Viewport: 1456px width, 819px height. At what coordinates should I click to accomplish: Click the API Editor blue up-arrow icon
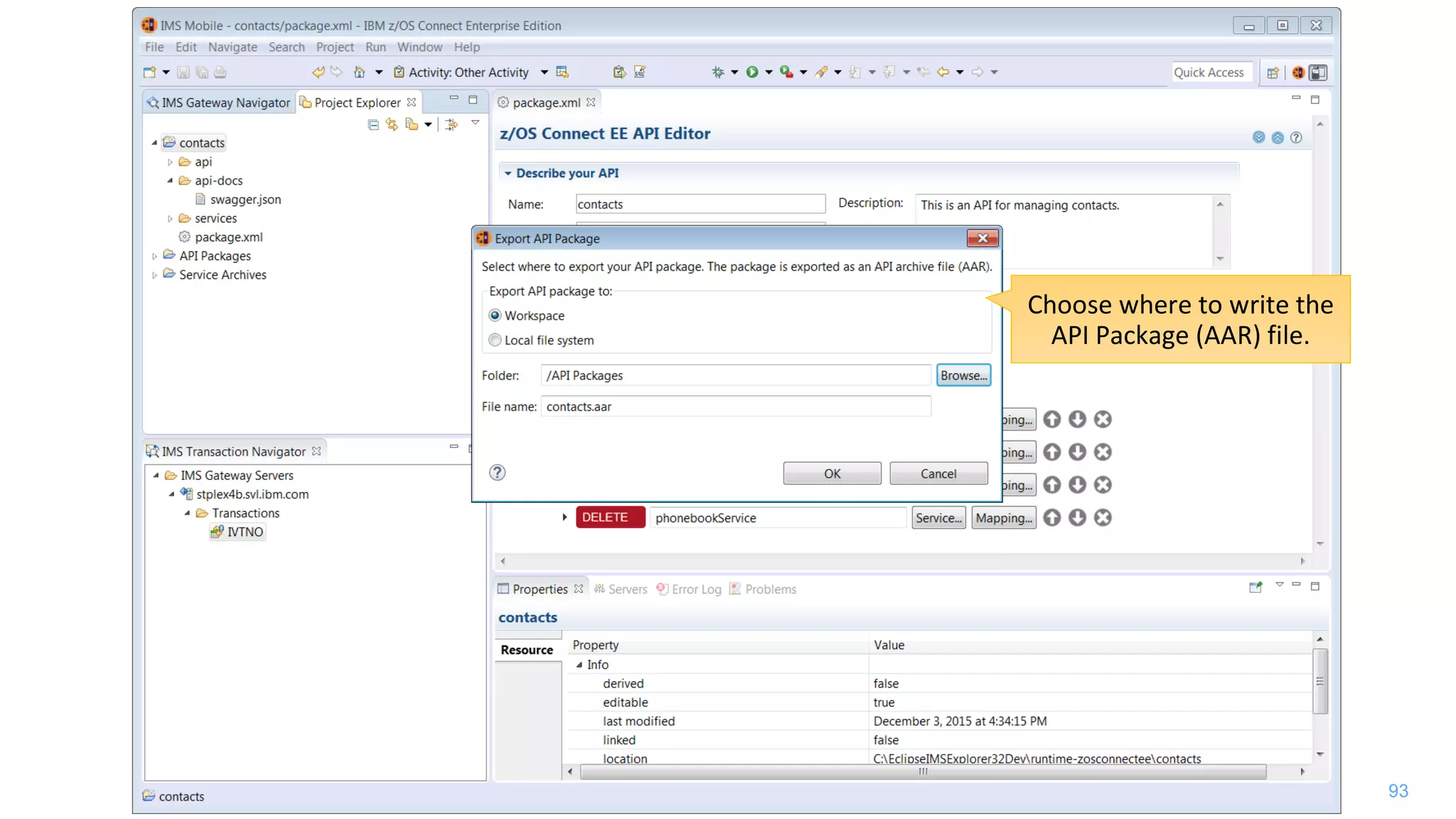point(1278,137)
